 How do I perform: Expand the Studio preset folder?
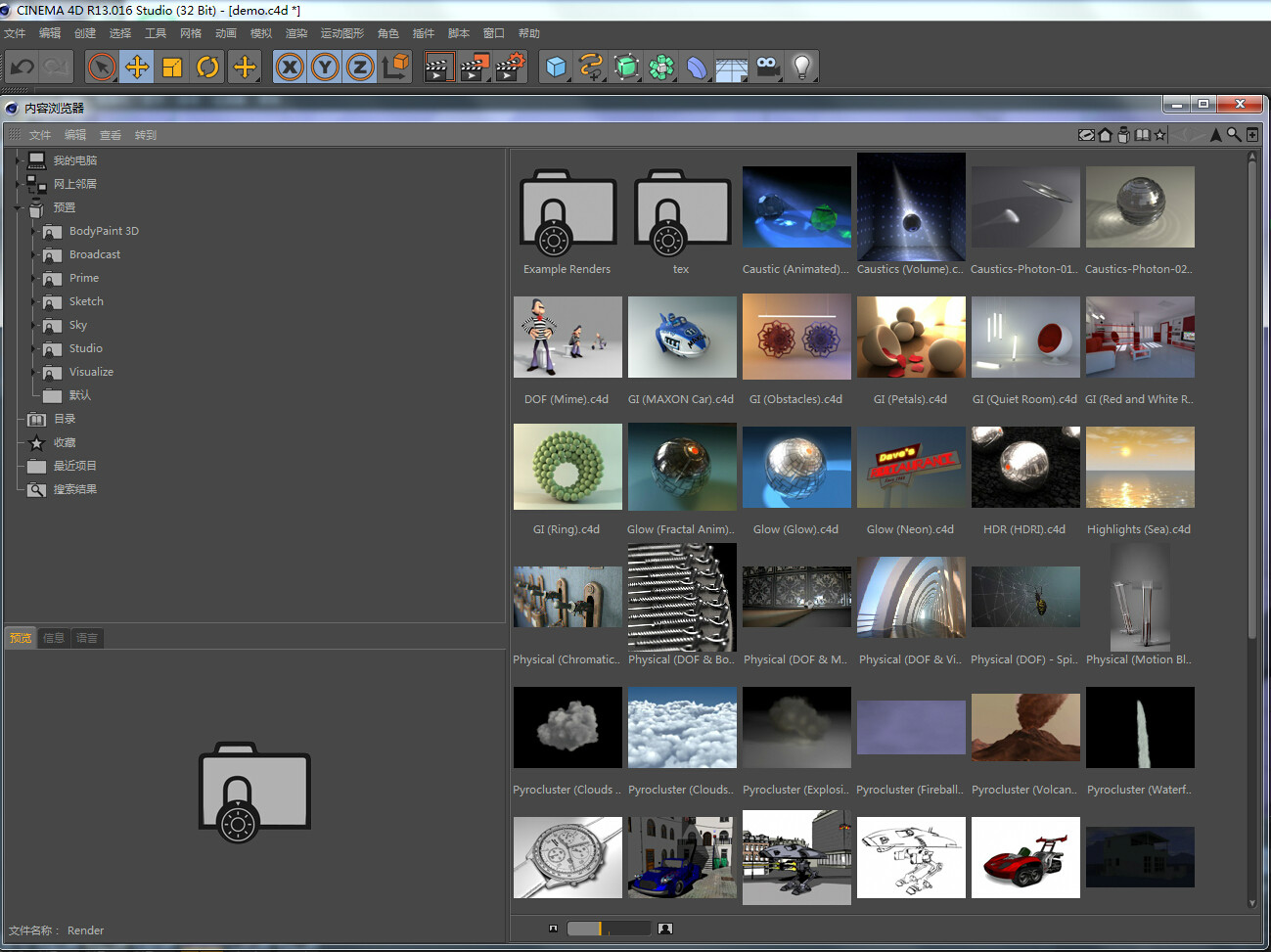(33, 348)
